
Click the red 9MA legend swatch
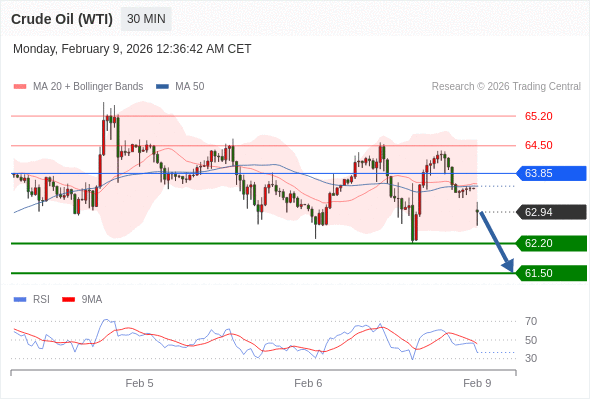(68, 300)
